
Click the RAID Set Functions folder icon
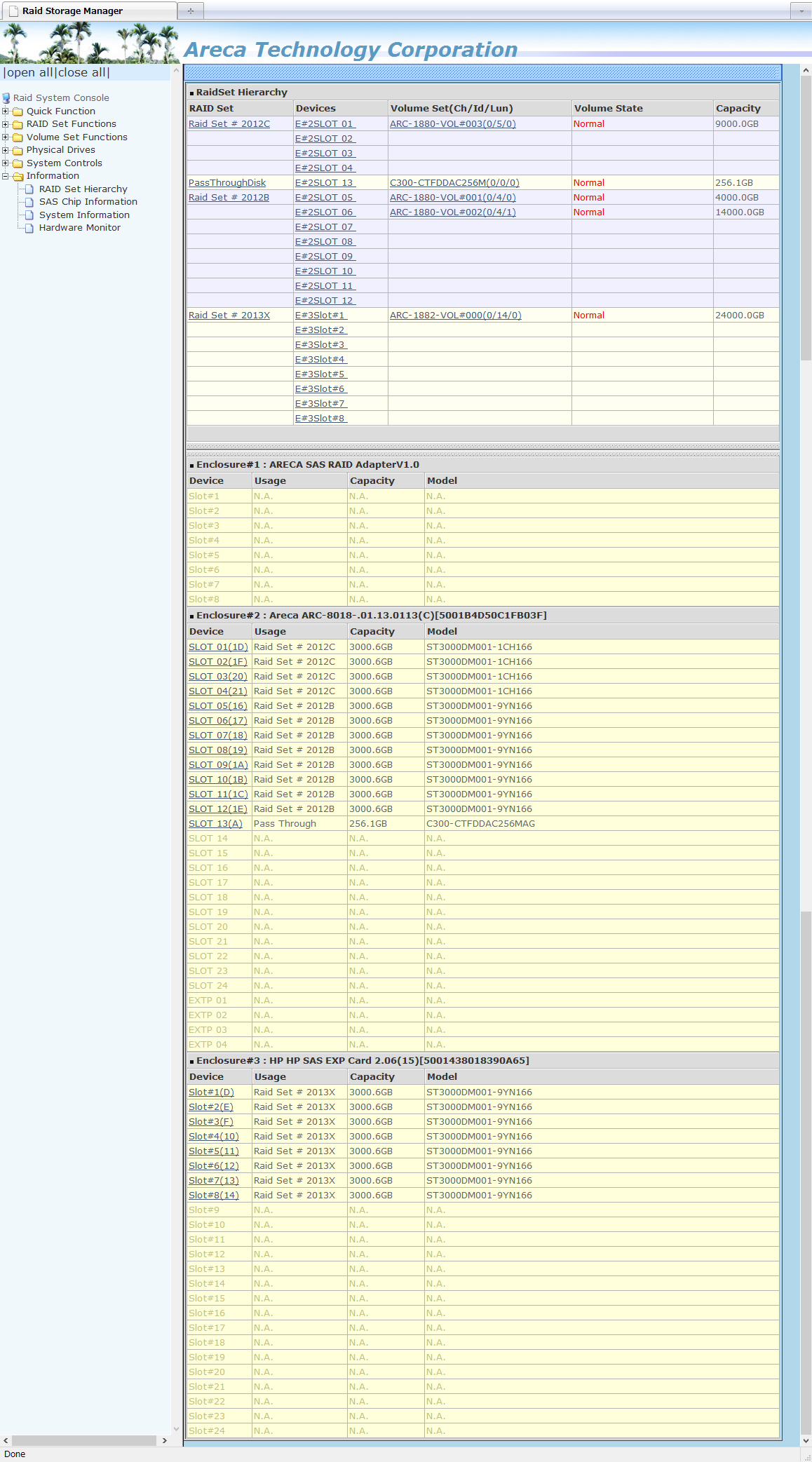[18, 124]
